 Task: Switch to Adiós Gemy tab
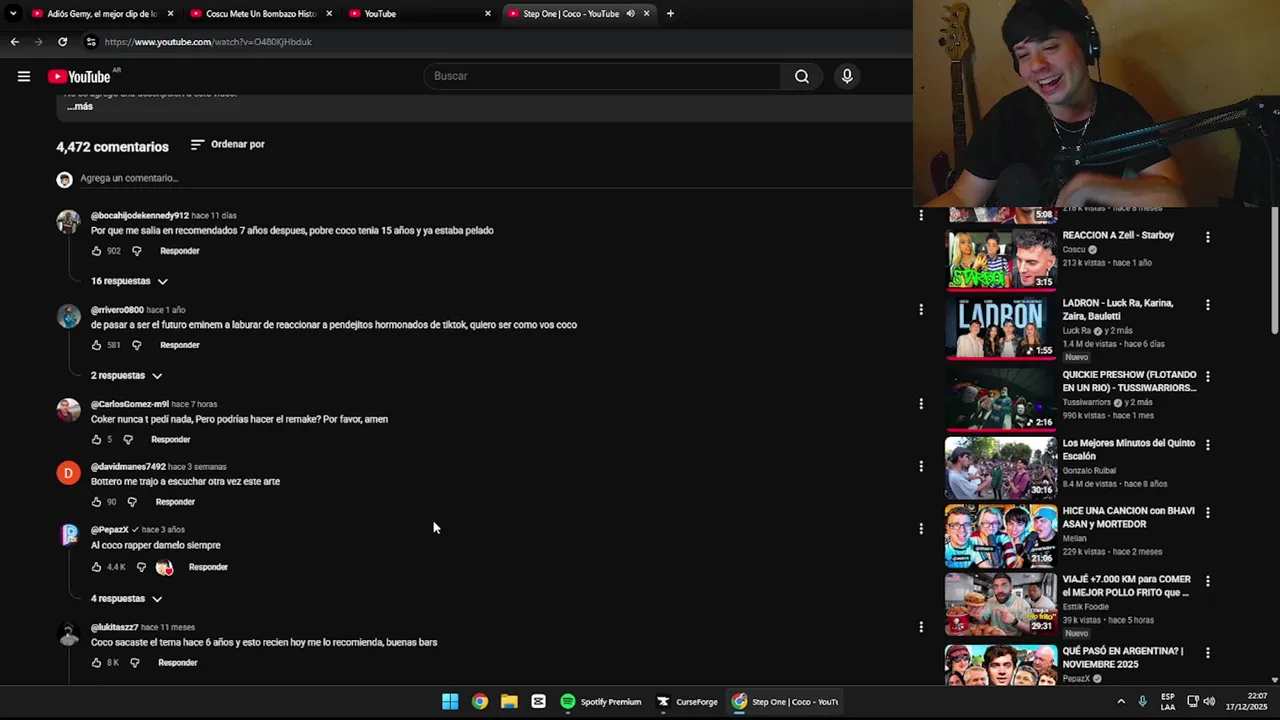[x=103, y=14]
